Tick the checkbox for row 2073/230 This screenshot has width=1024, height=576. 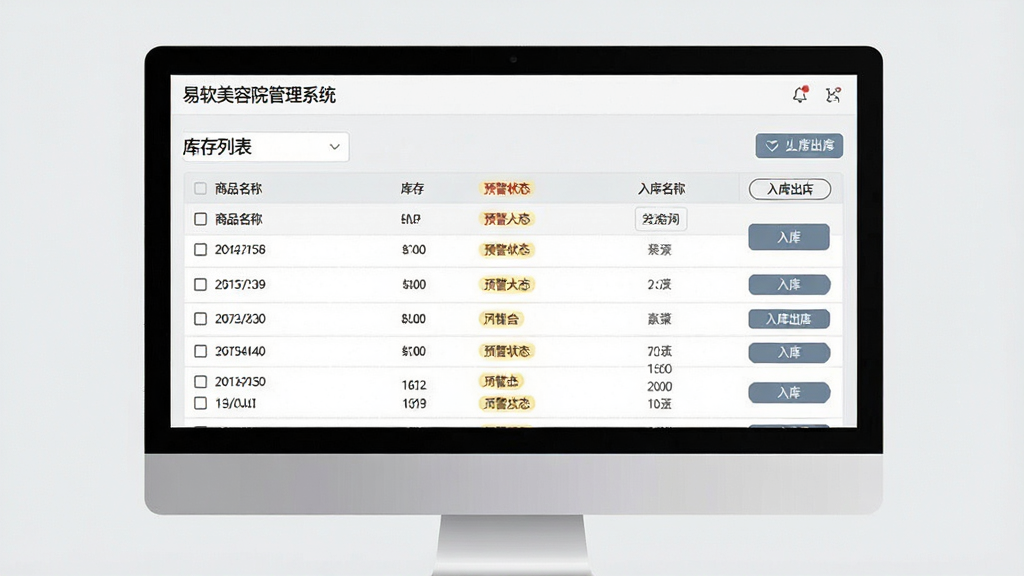[200, 319]
